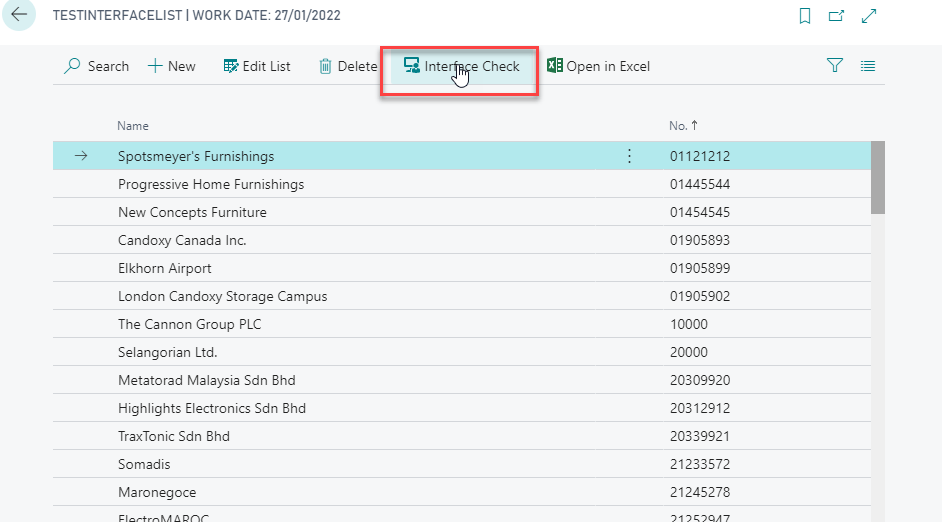Image resolution: width=942 pixels, height=522 pixels.
Task: Click Edit List action
Action: [257, 66]
